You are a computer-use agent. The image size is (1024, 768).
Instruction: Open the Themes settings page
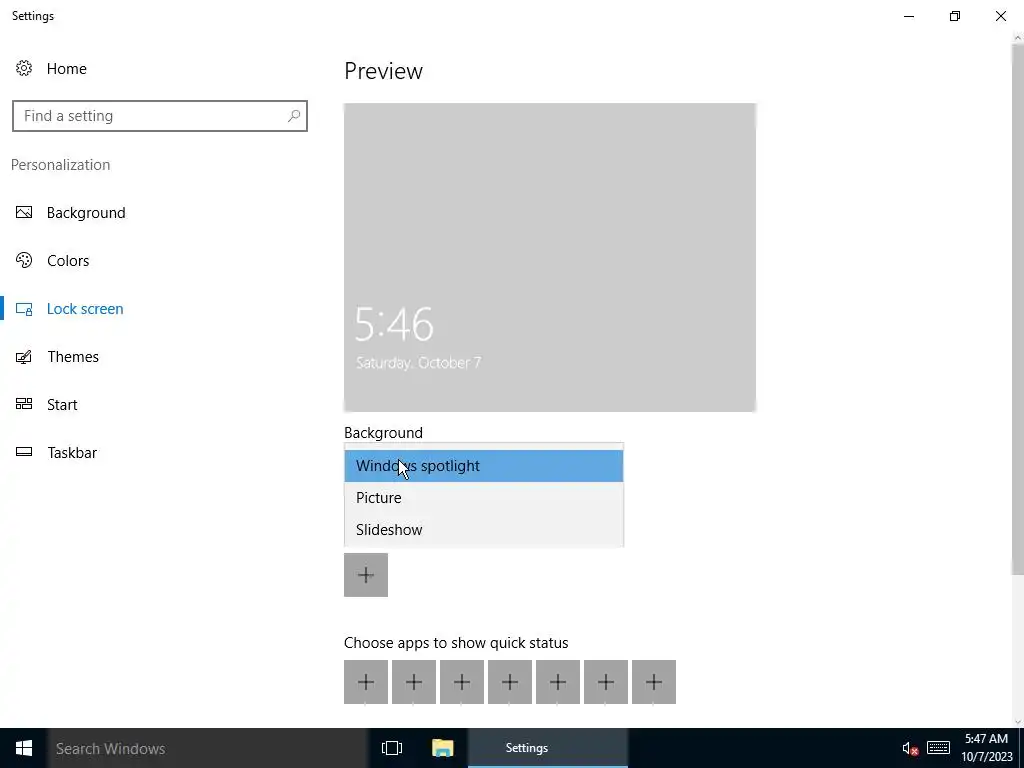[57, 357]
